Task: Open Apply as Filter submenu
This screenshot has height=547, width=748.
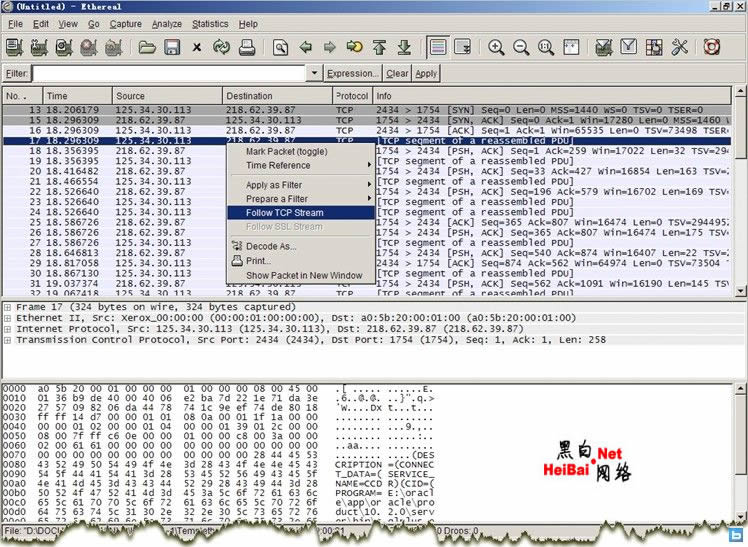Action: tap(301, 185)
